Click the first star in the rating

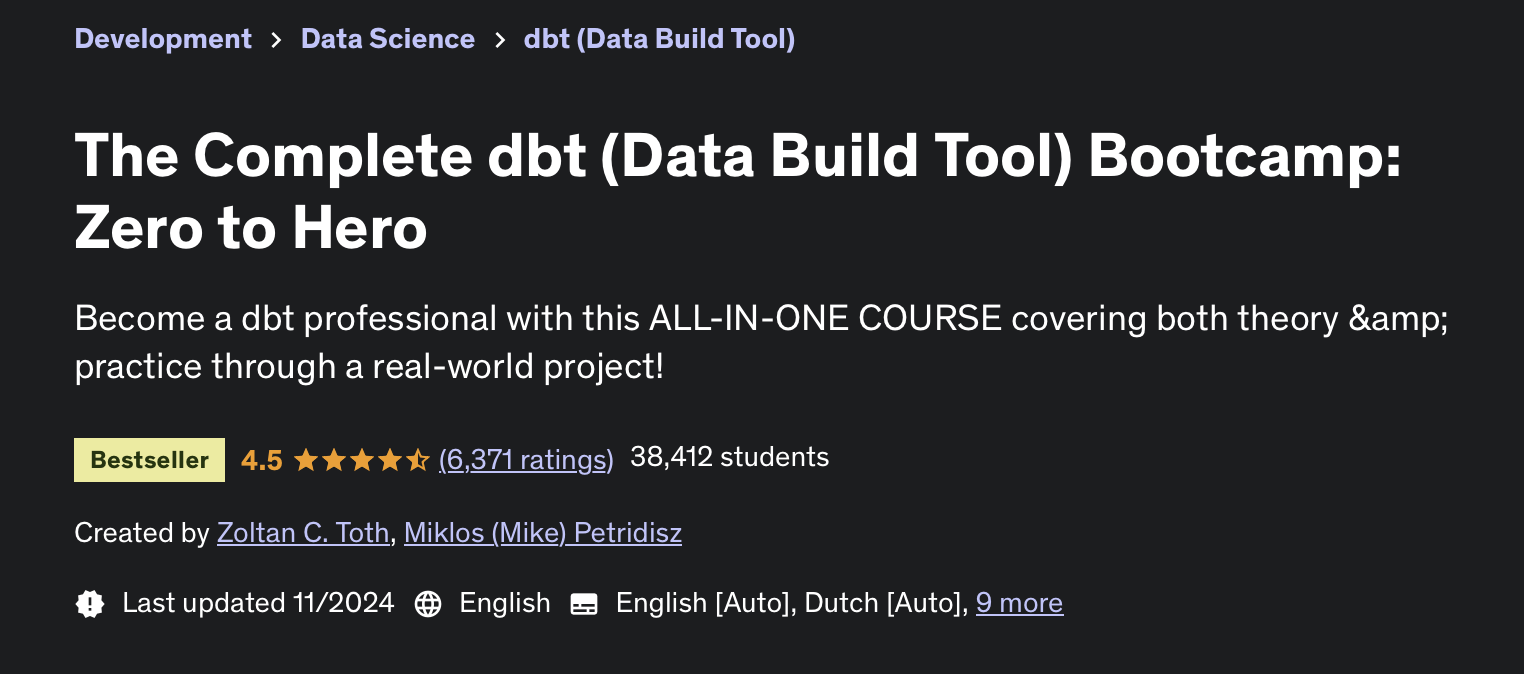[305, 460]
